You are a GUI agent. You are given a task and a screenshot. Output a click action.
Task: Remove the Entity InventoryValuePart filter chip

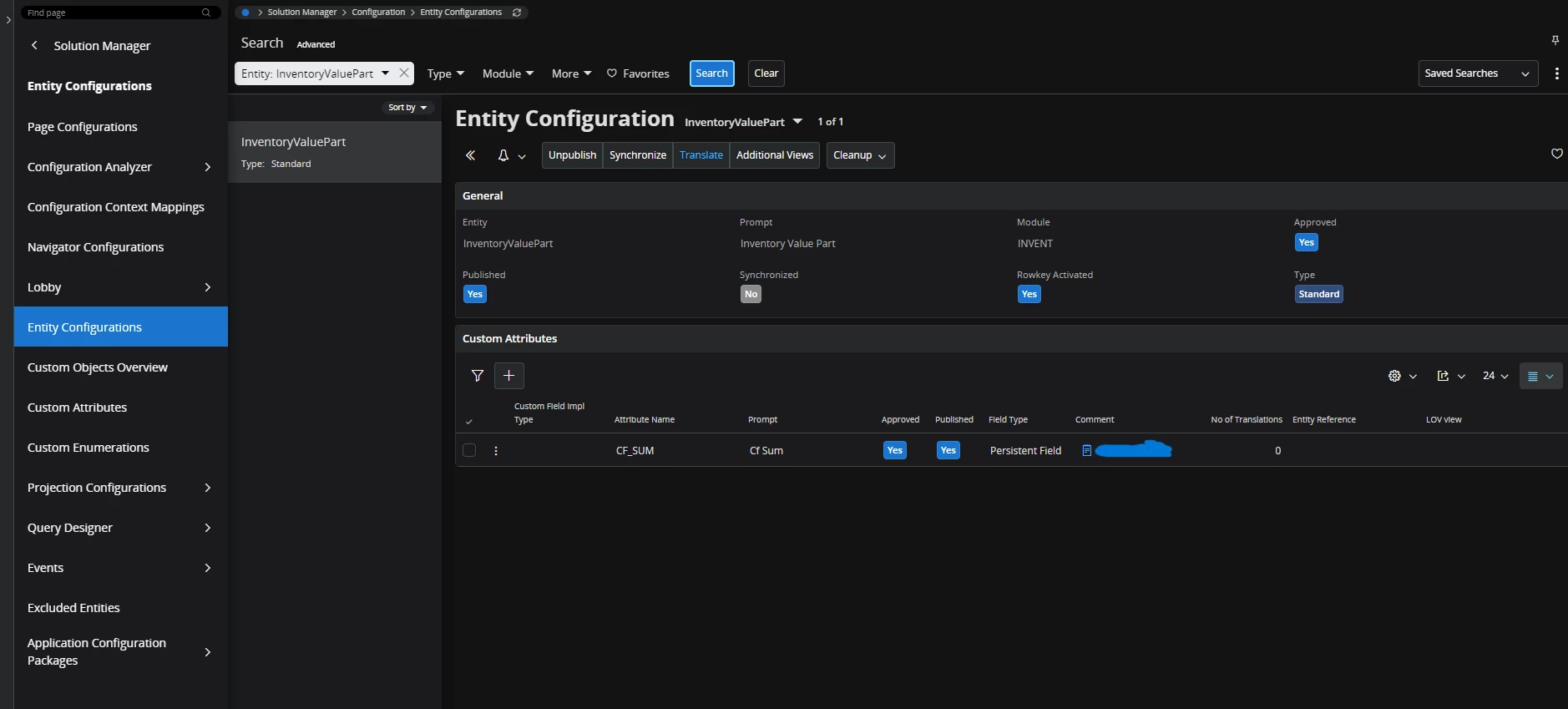pyautogui.click(x=404, y=73)
